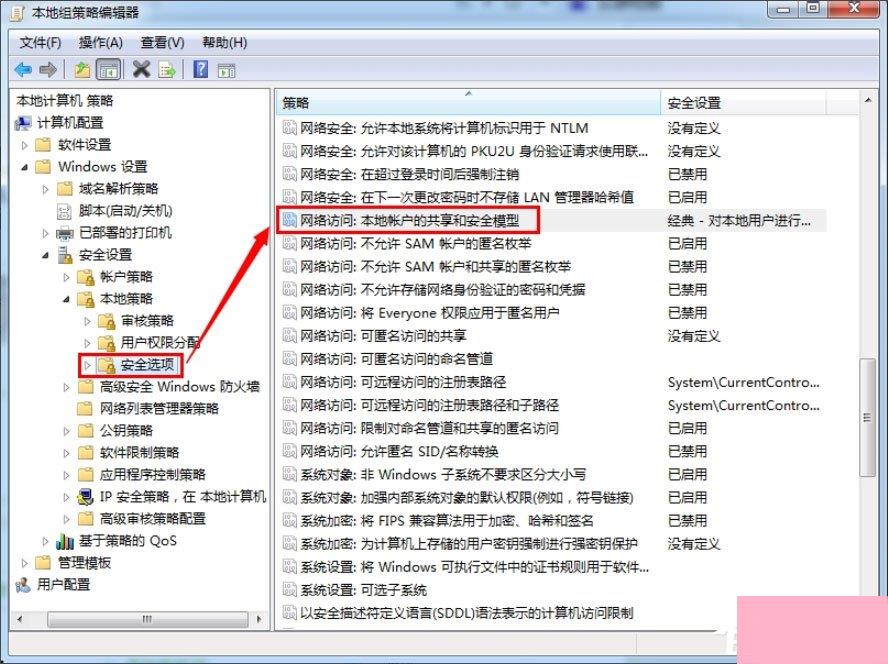Select policy 系统加密: 将 FIPS 兼容算法用于加密
888x664 pixels.
(447, 521)
